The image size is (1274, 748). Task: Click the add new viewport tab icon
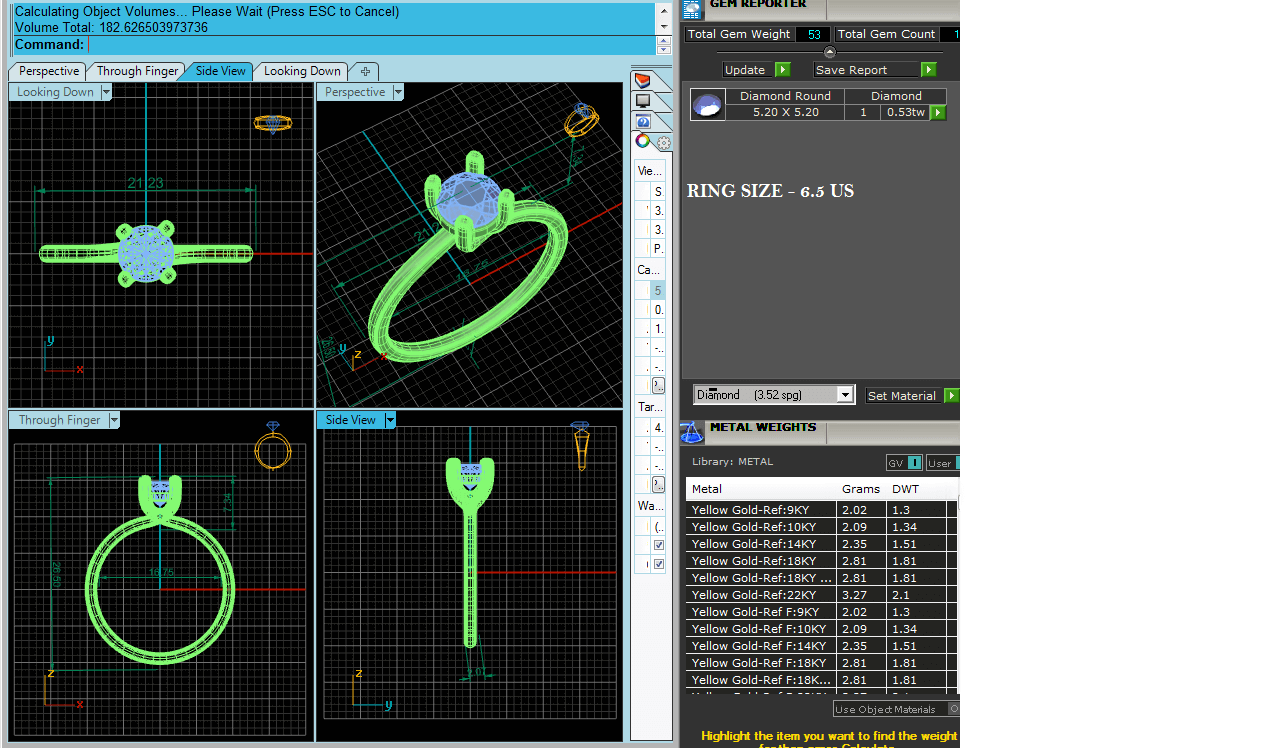point(365,71)
